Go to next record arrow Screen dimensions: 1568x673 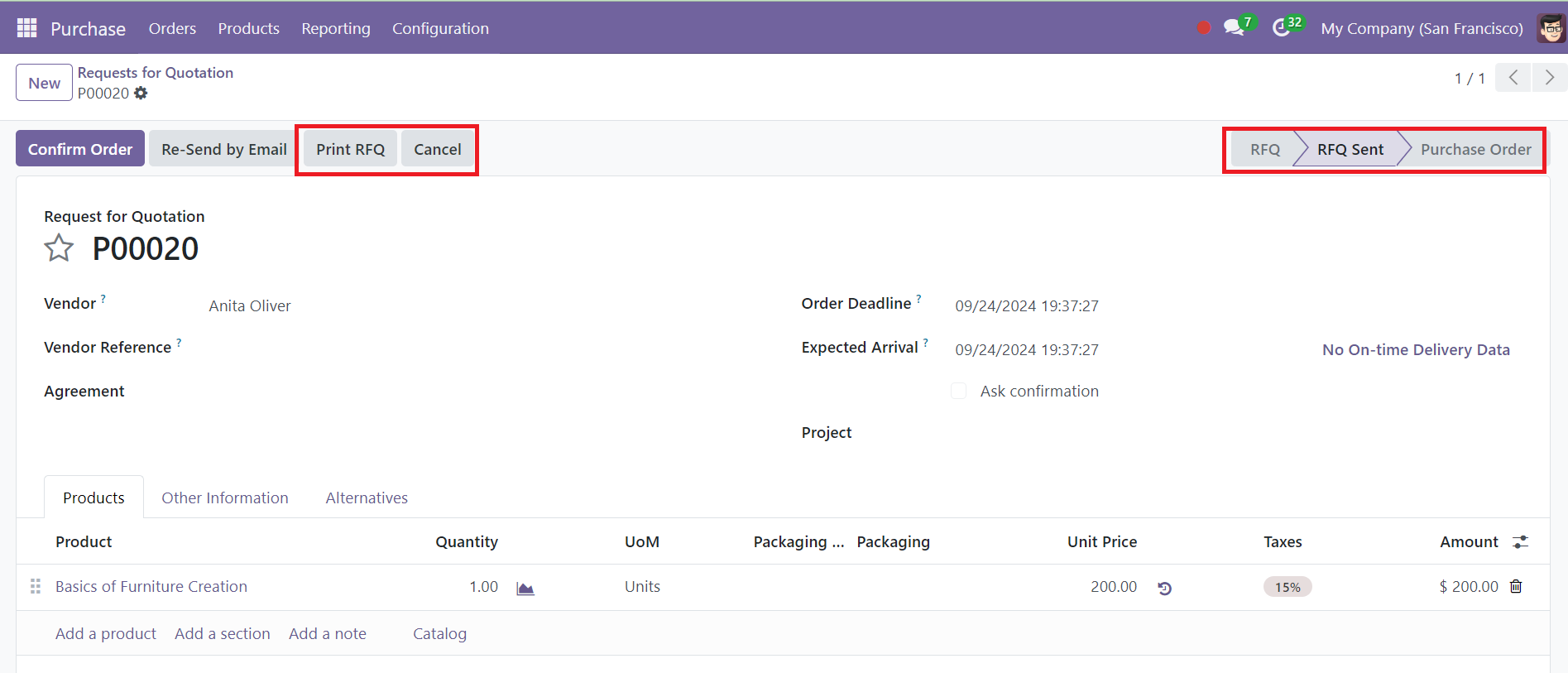[1550, 78]
